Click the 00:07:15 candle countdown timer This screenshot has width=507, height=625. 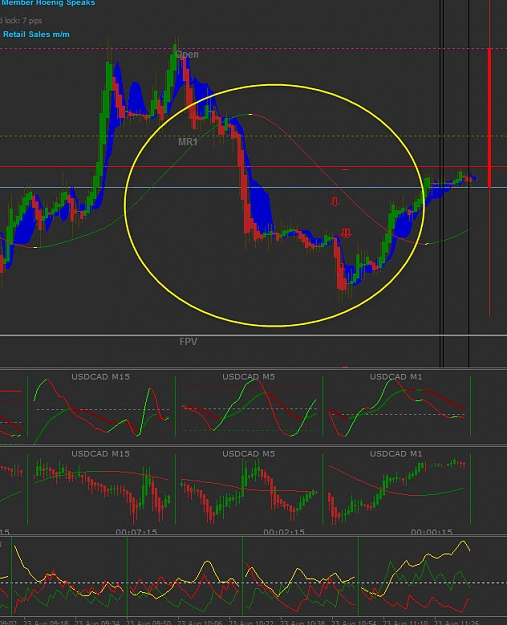[136, 532]
